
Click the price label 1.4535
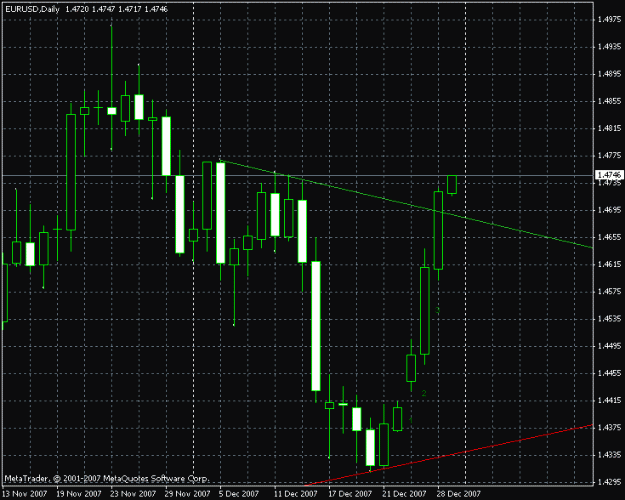[609, 318]
